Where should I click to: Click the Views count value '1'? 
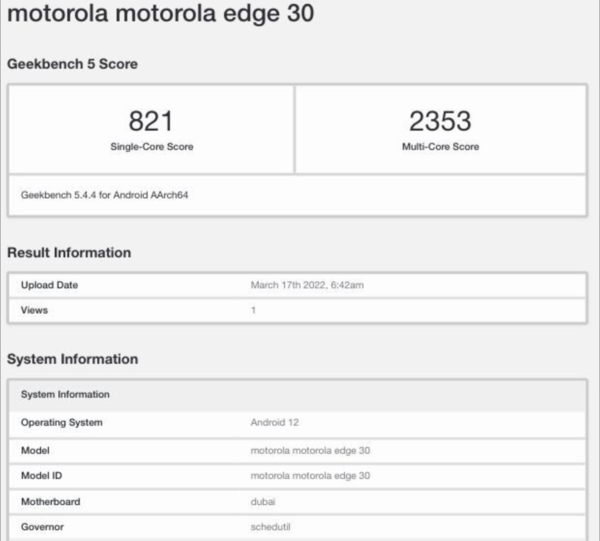coord(253,310)
